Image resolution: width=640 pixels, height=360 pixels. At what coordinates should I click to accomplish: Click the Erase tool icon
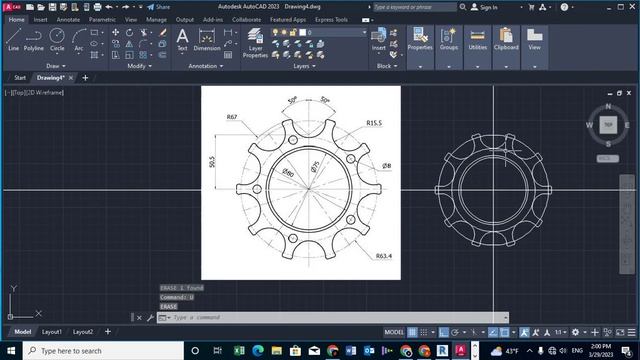162,33
